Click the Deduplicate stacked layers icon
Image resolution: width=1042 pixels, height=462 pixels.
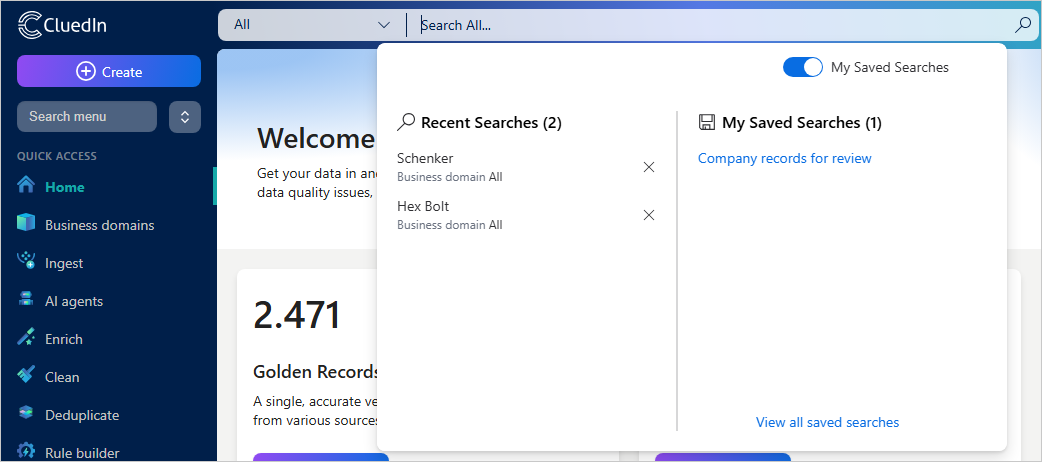coord(26,413)
